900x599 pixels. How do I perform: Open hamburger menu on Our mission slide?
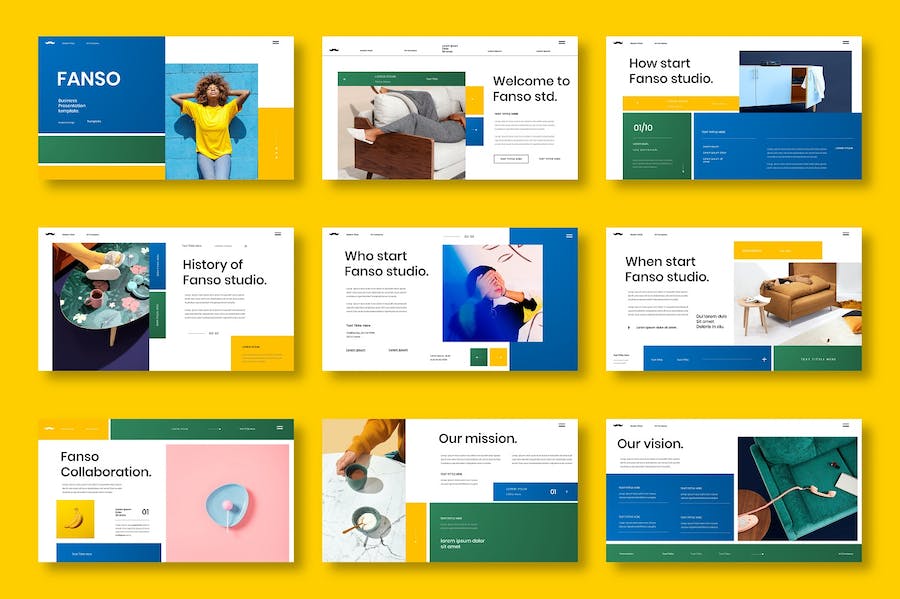point(562,425)
